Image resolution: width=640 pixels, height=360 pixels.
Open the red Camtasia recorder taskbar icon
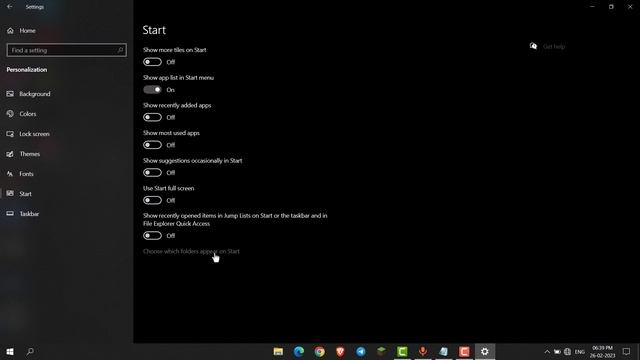pyautogui.click(x=464, y=351)
